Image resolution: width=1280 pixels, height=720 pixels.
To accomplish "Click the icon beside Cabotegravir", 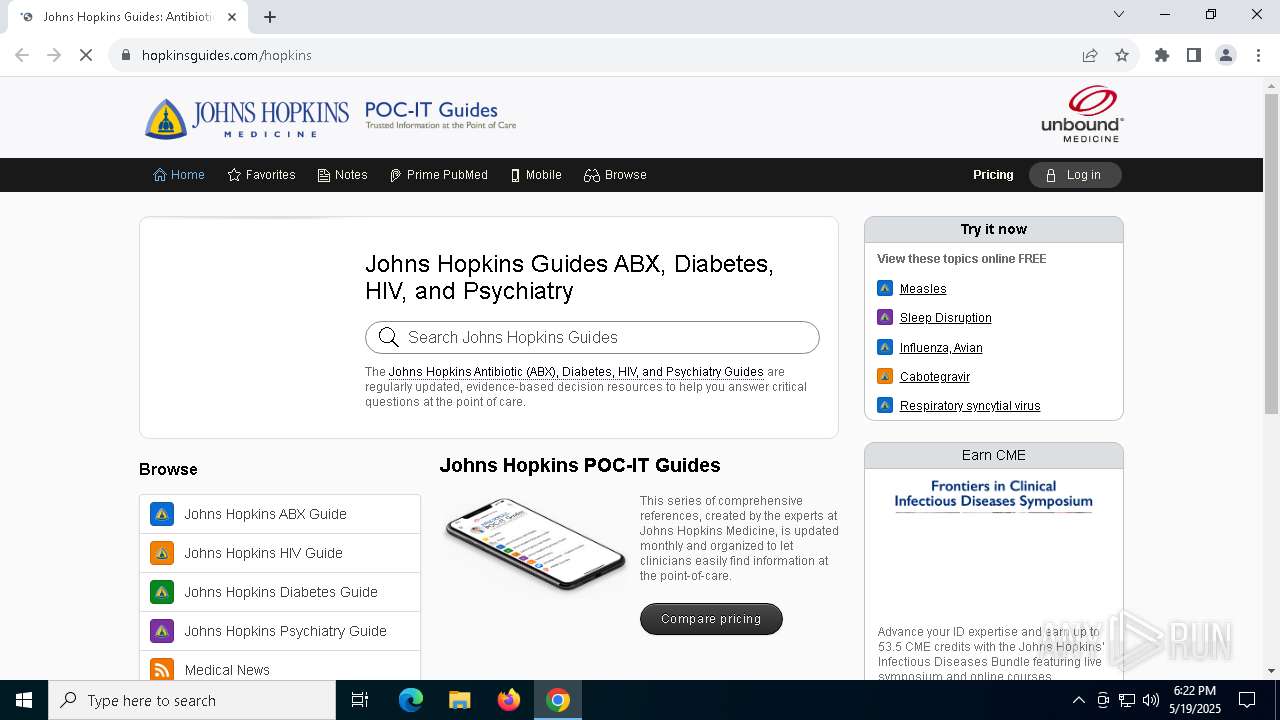I will coord(885,376).
